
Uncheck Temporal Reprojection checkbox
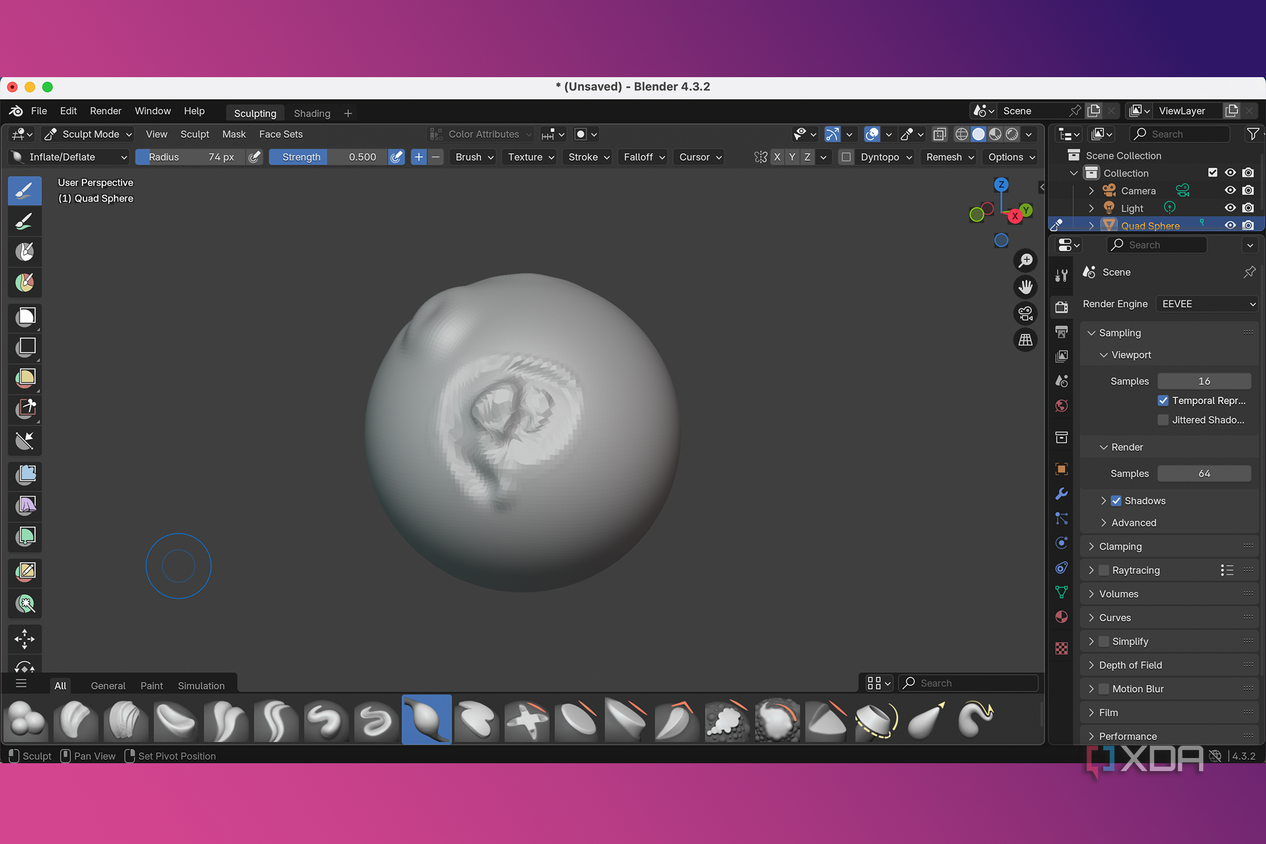tap(1163, 400)
